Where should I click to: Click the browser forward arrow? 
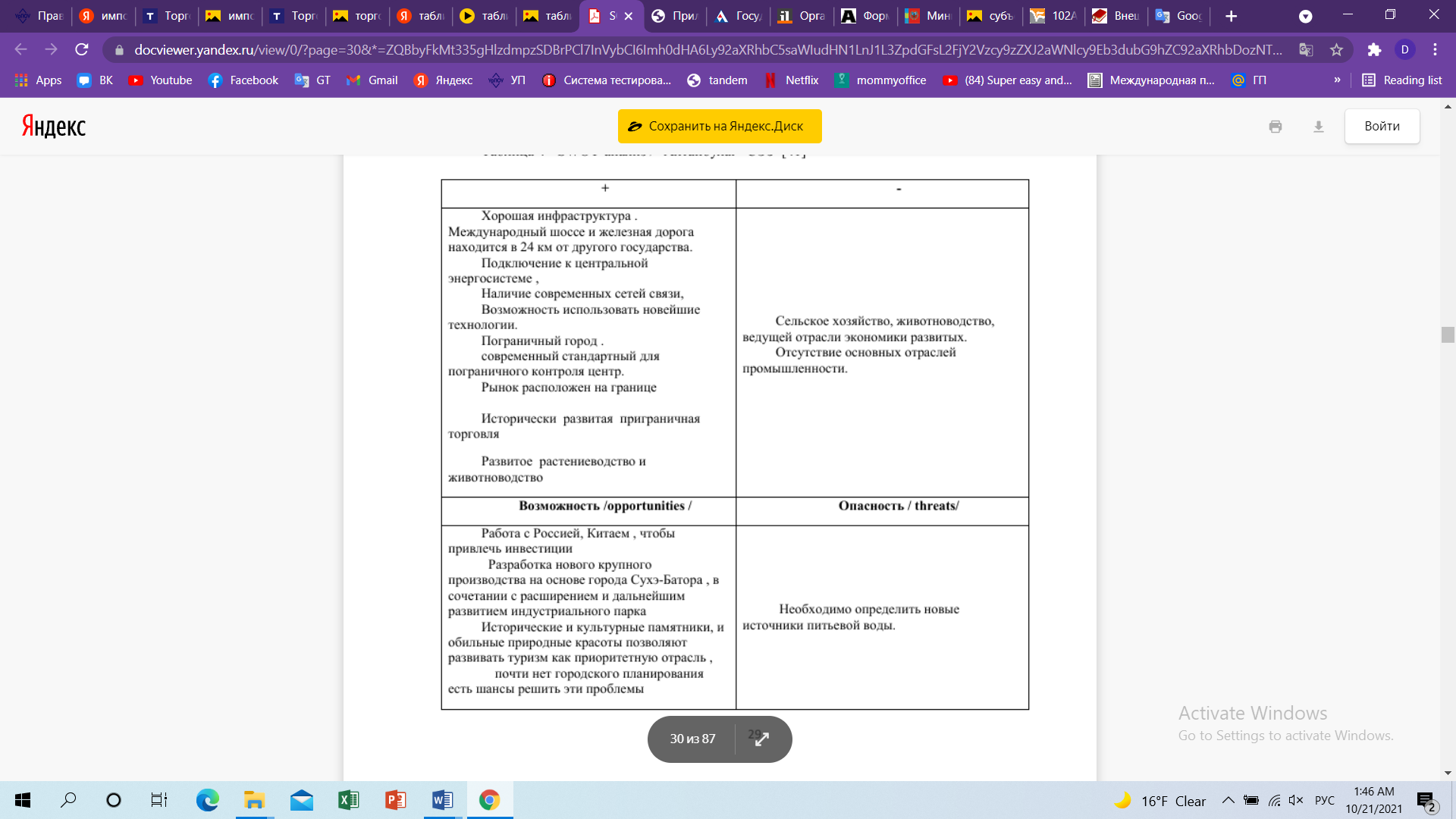(52, 49)
